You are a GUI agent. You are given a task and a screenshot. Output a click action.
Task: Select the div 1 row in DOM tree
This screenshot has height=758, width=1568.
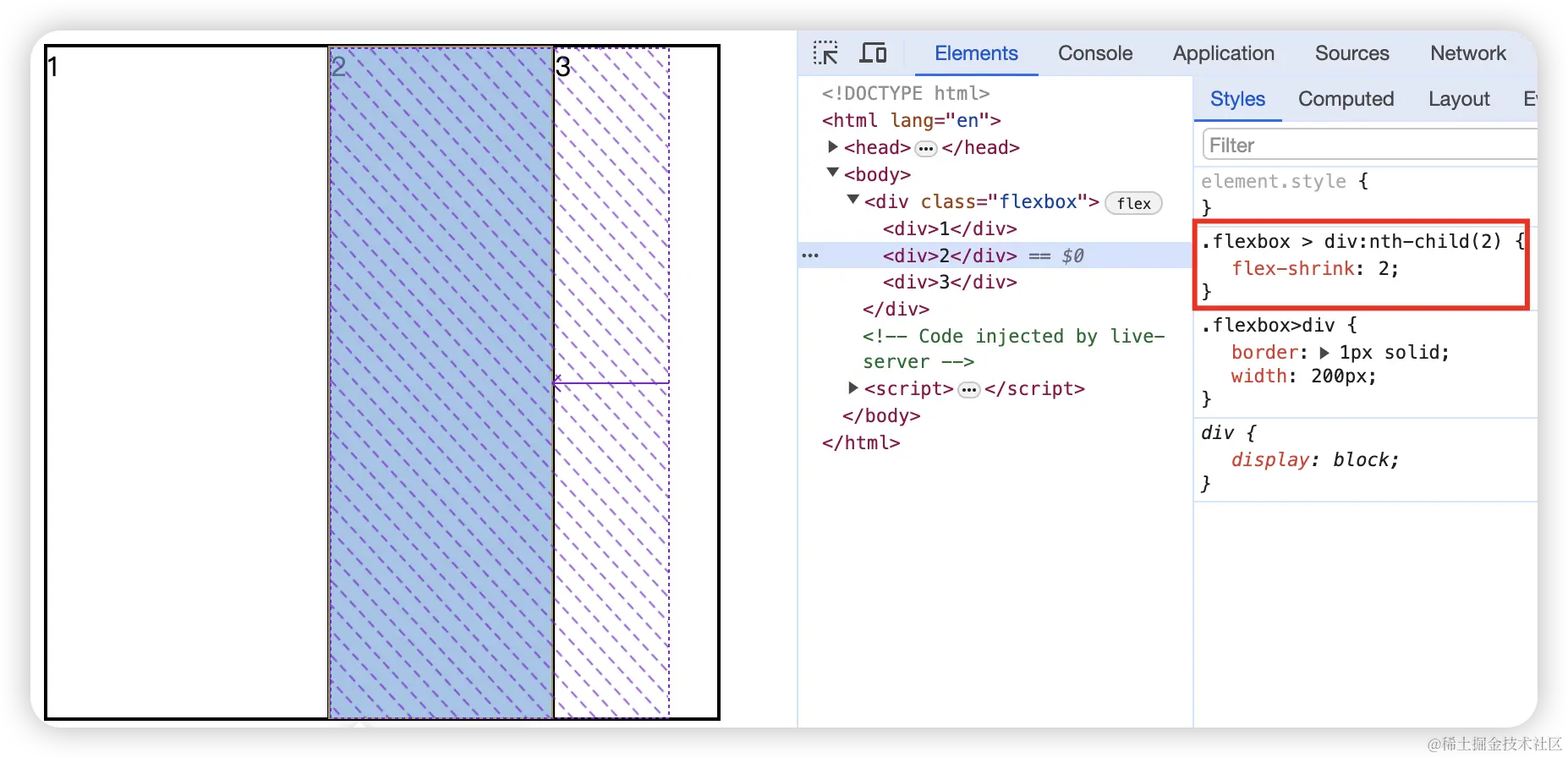pos(950,228)
